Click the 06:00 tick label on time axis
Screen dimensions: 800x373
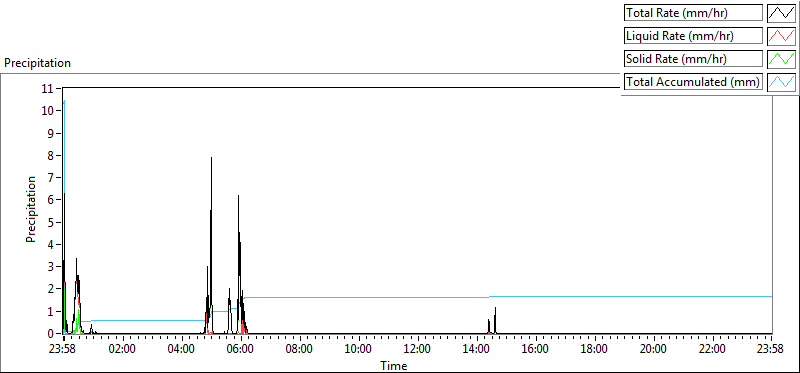point(241,349)
